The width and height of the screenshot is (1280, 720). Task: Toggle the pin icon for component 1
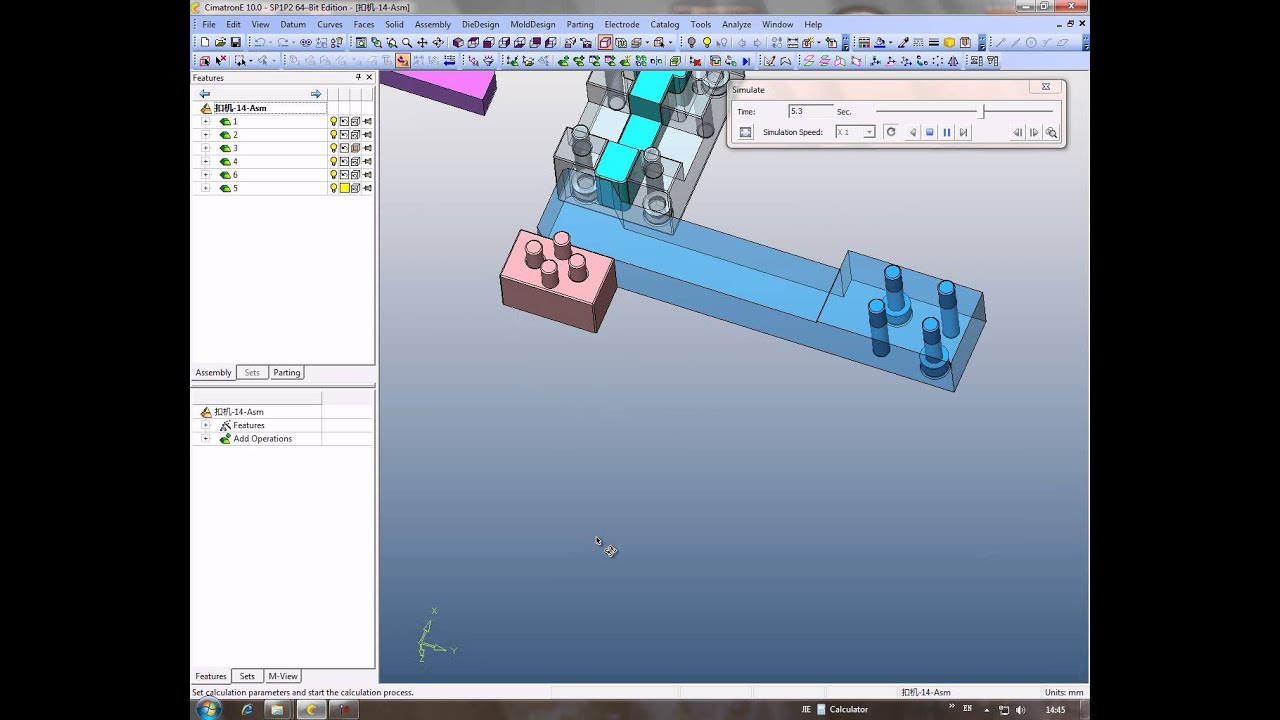(367, 121)
